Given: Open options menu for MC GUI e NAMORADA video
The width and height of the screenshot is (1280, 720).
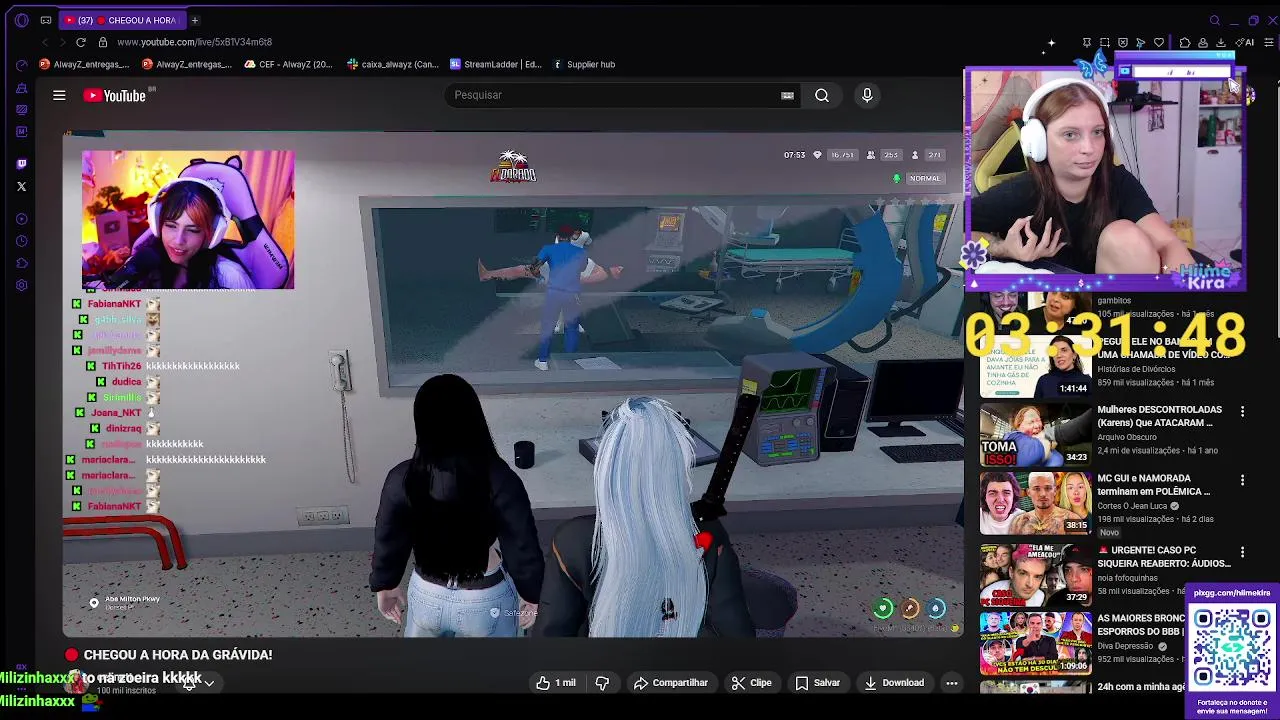Looking at the screenshot, I should tap(1242, 480).
